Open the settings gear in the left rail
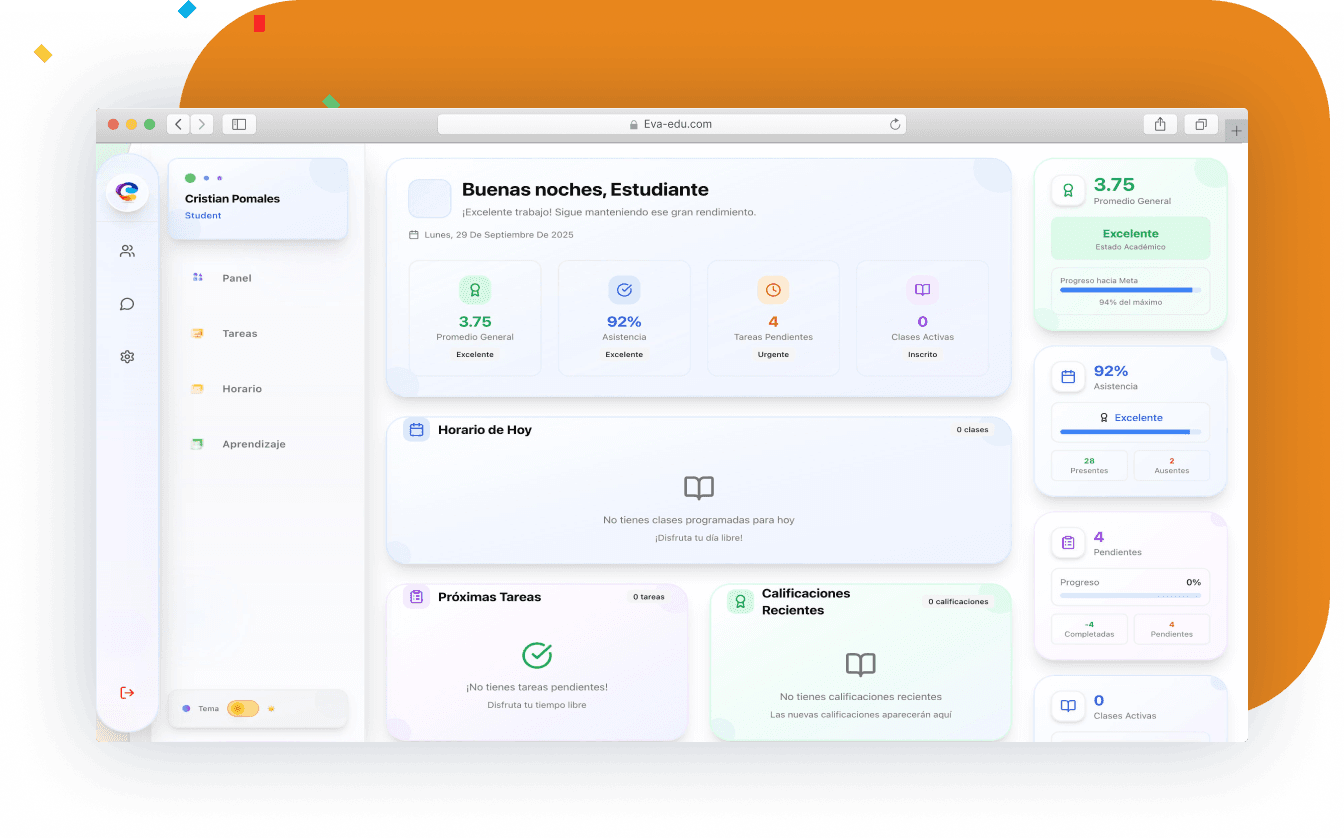Image resolution: width=1344 pixels, height=838 pixels. [x=127, y=356]
